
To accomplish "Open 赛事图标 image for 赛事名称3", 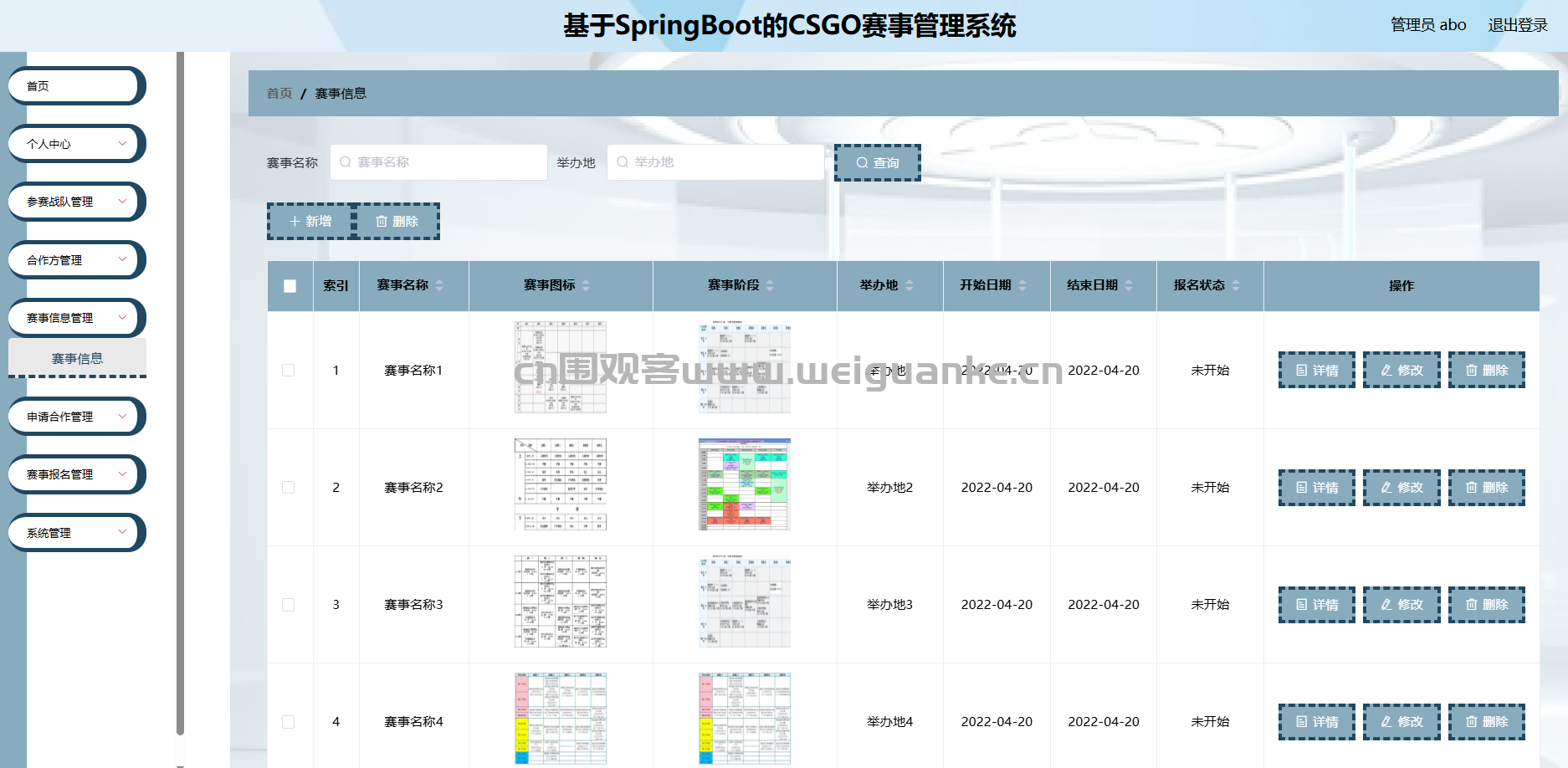I will pyautogui.click(x=561, y=602).
